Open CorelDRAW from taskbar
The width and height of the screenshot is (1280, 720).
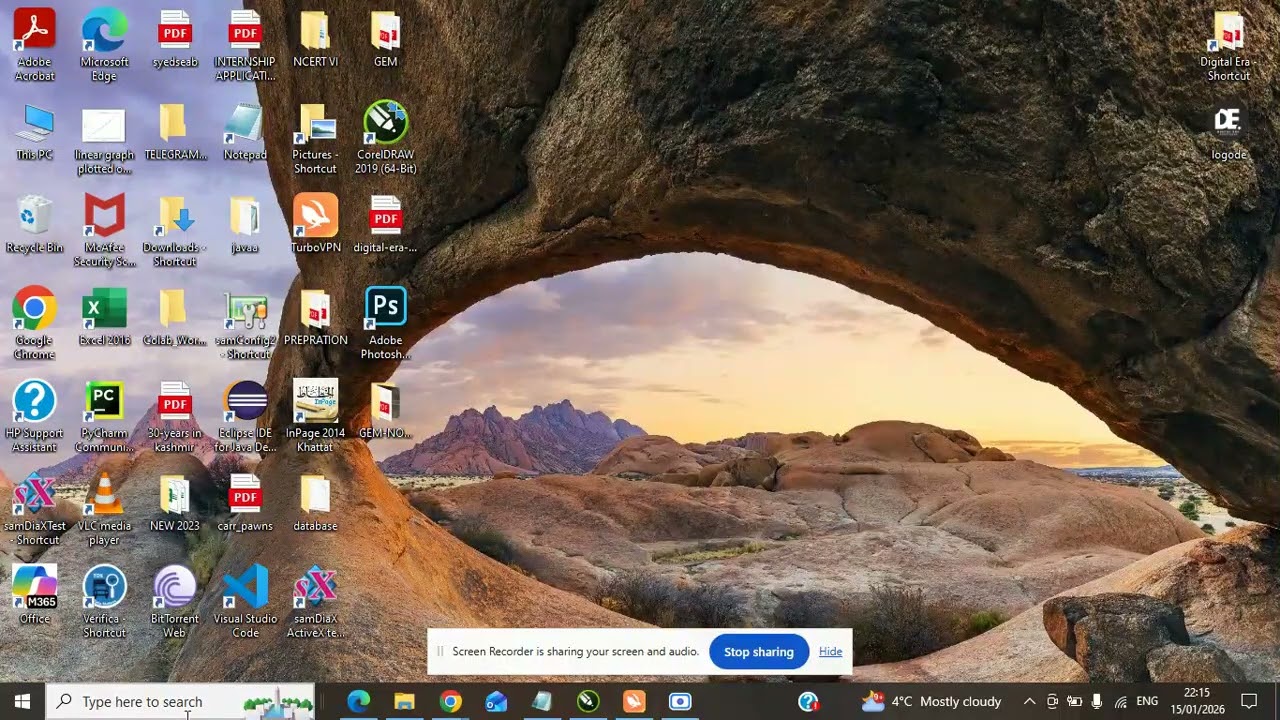(588, 702)
